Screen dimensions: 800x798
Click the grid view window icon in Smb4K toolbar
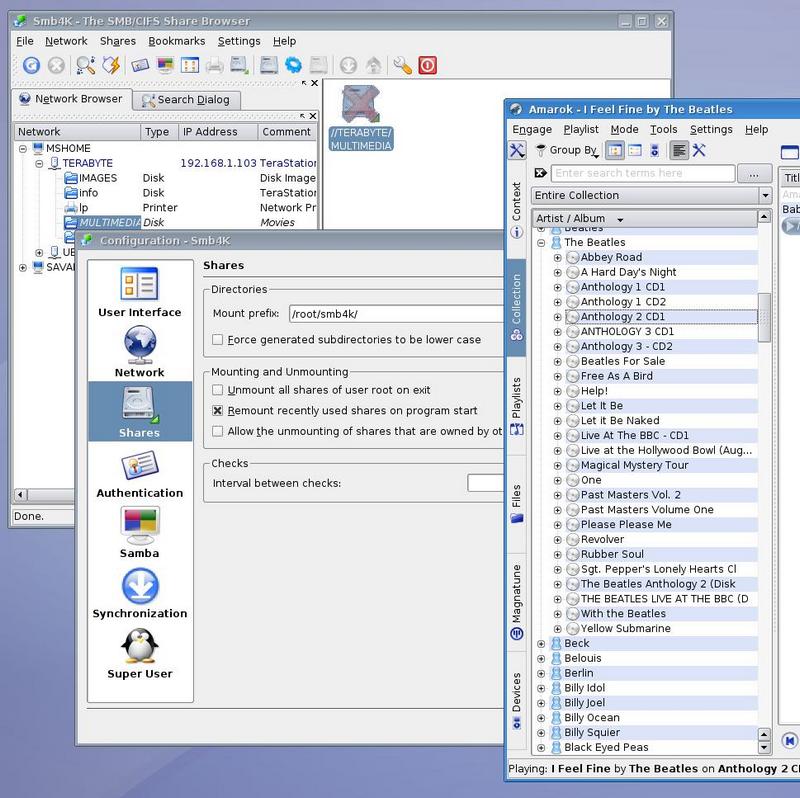tap(190, 65)
